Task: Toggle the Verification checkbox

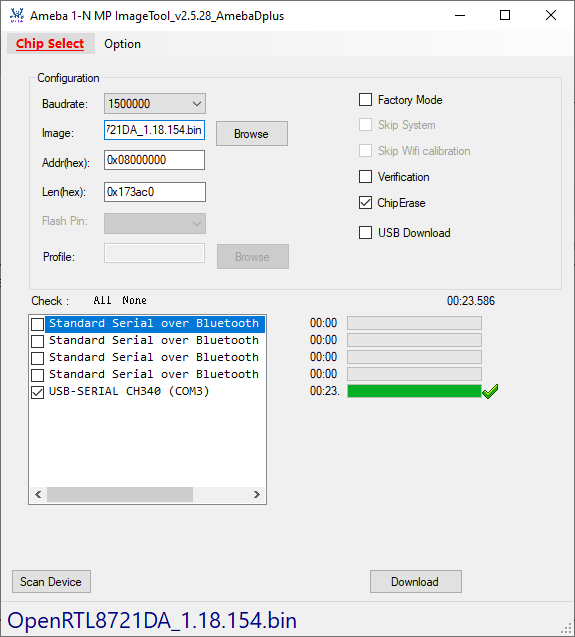Action: pyautogui.click(x=365, y=177)
